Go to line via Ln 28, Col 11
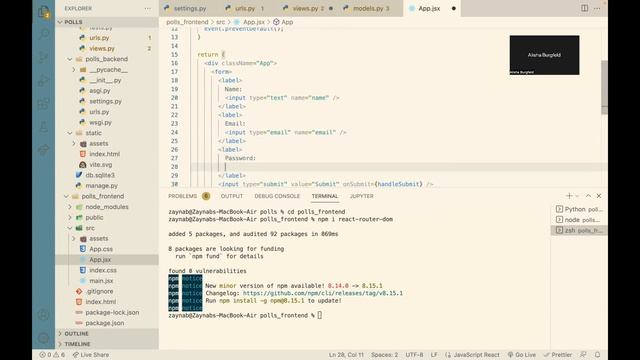 [346, 355]
